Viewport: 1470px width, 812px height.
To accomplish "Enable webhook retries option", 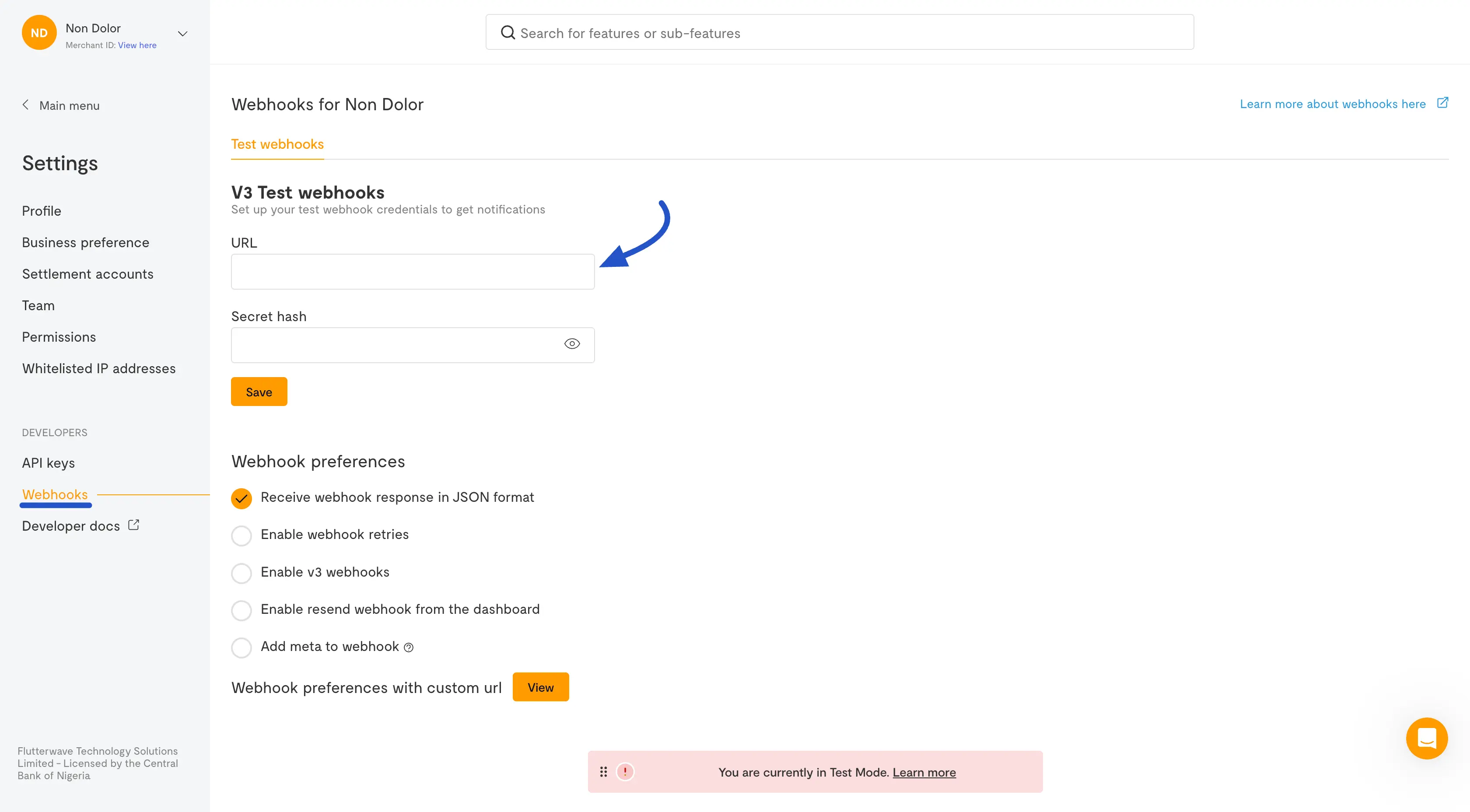I will [x=241, y=535].
